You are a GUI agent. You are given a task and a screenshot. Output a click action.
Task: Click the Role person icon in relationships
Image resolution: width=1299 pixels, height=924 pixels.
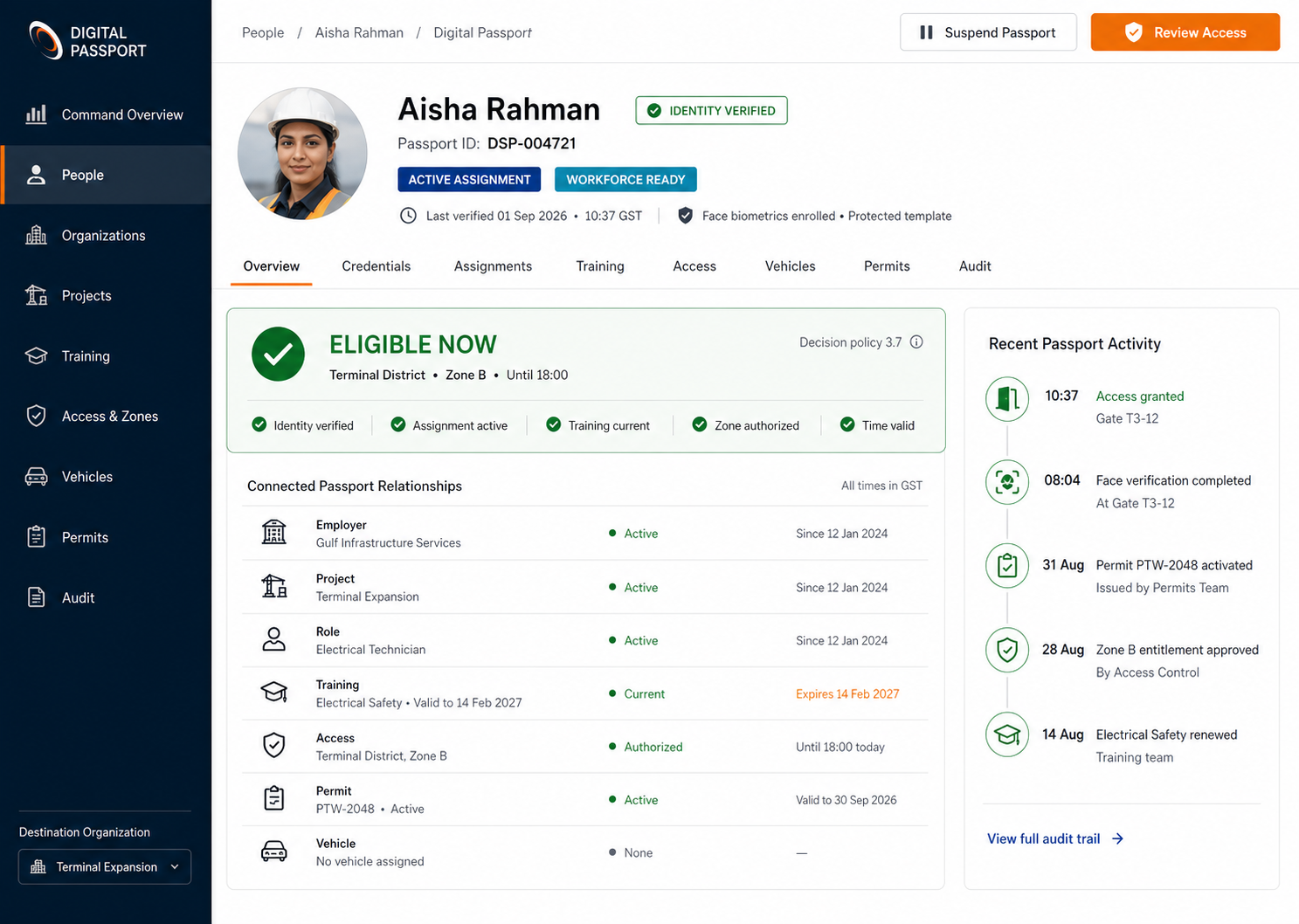tap(274, 639)
